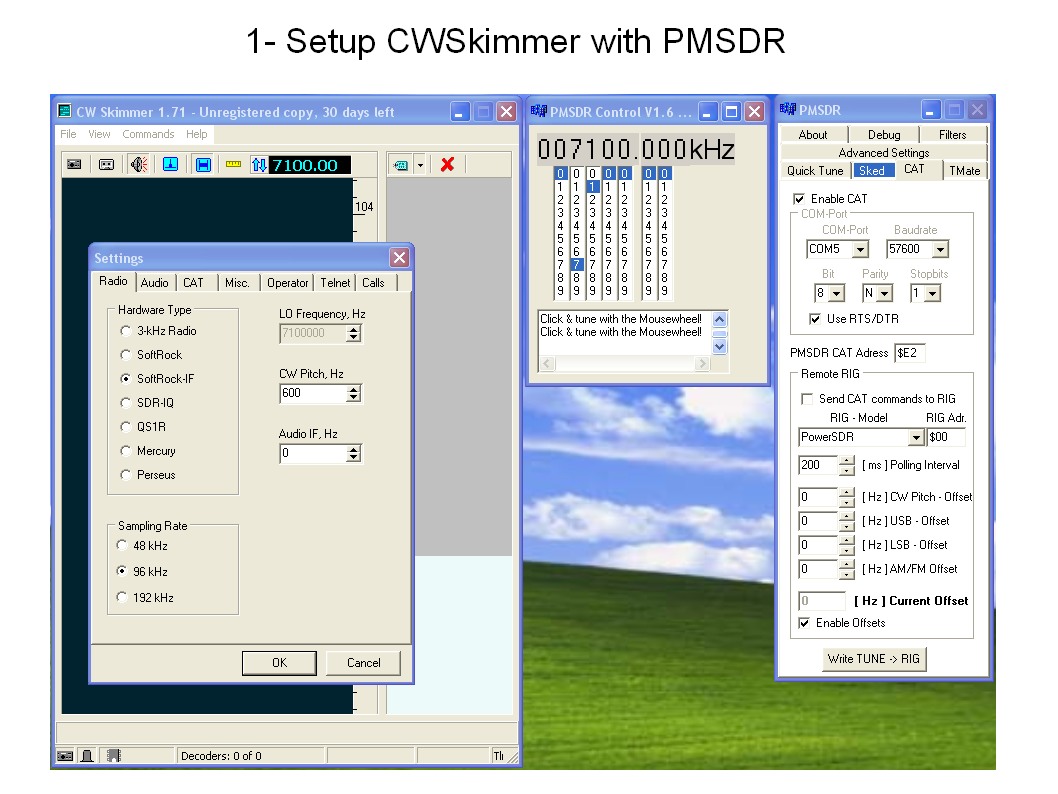Choose SDR-IQ as hardware type
The height and width of the screenshot is (794, 1058).
coord(126,403)
